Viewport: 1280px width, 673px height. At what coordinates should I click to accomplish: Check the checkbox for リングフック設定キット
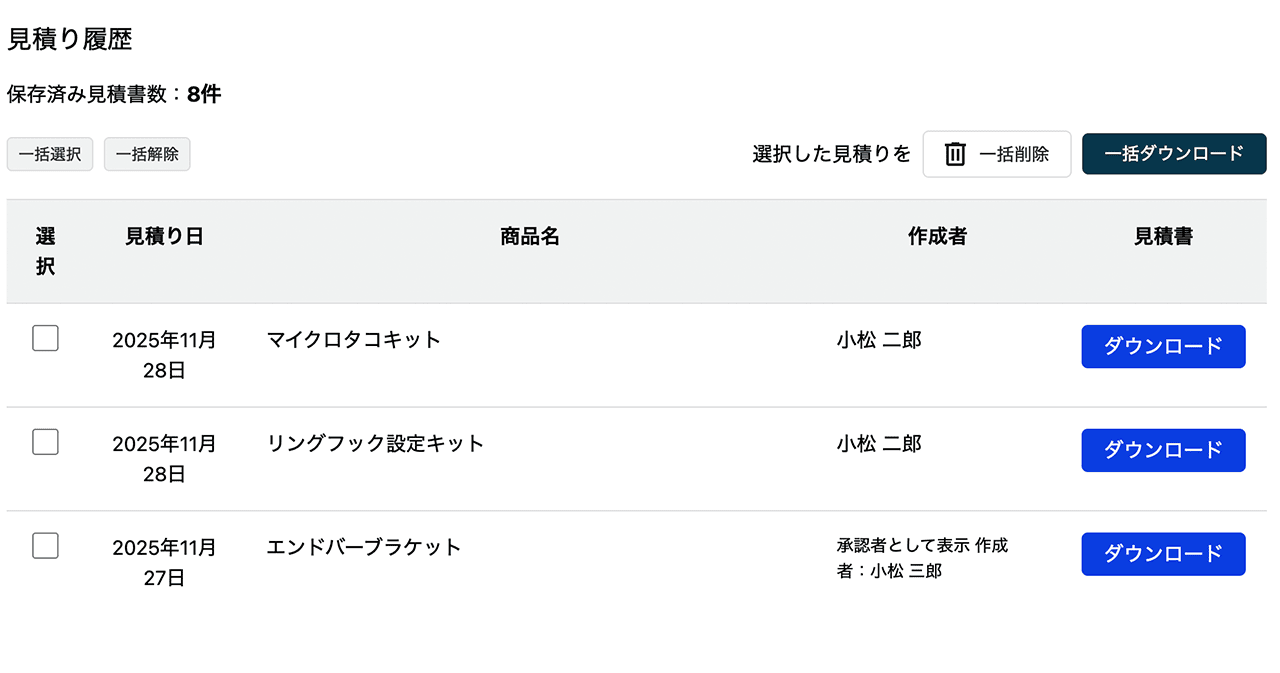(45, 442)
